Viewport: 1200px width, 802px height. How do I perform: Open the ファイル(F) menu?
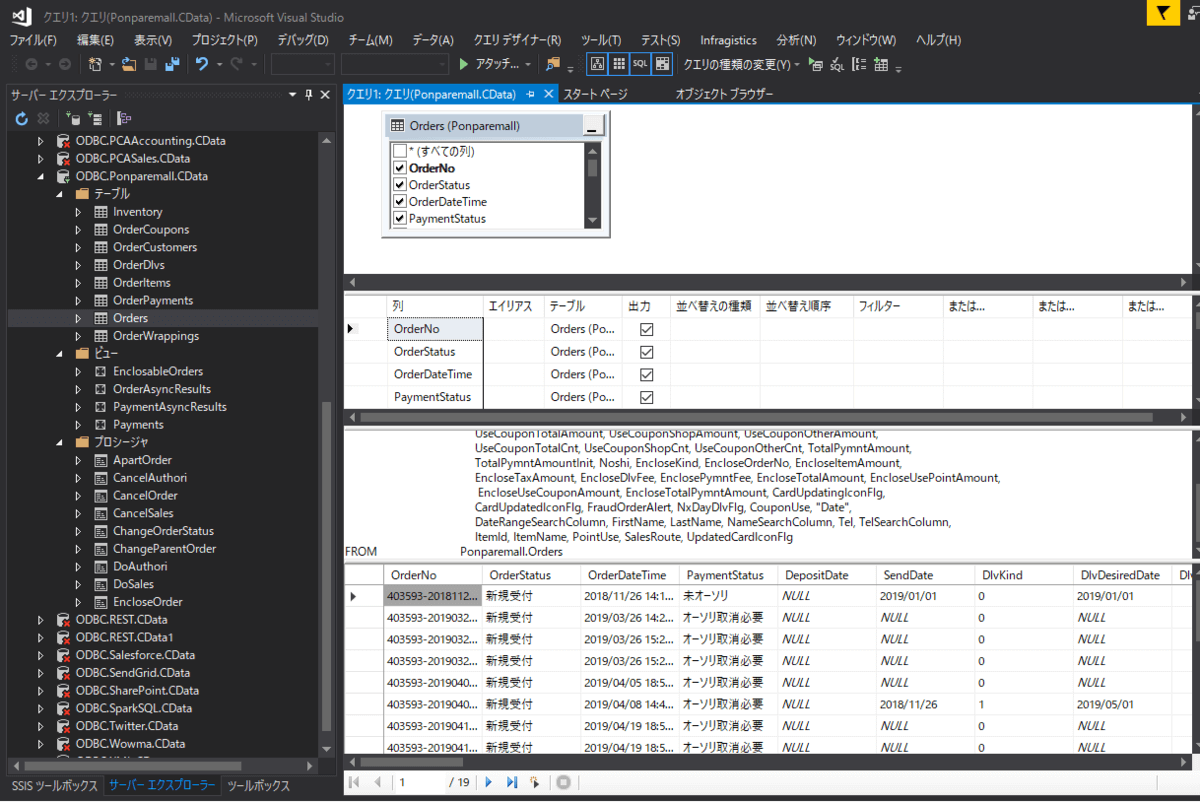(x=33, y=40)
